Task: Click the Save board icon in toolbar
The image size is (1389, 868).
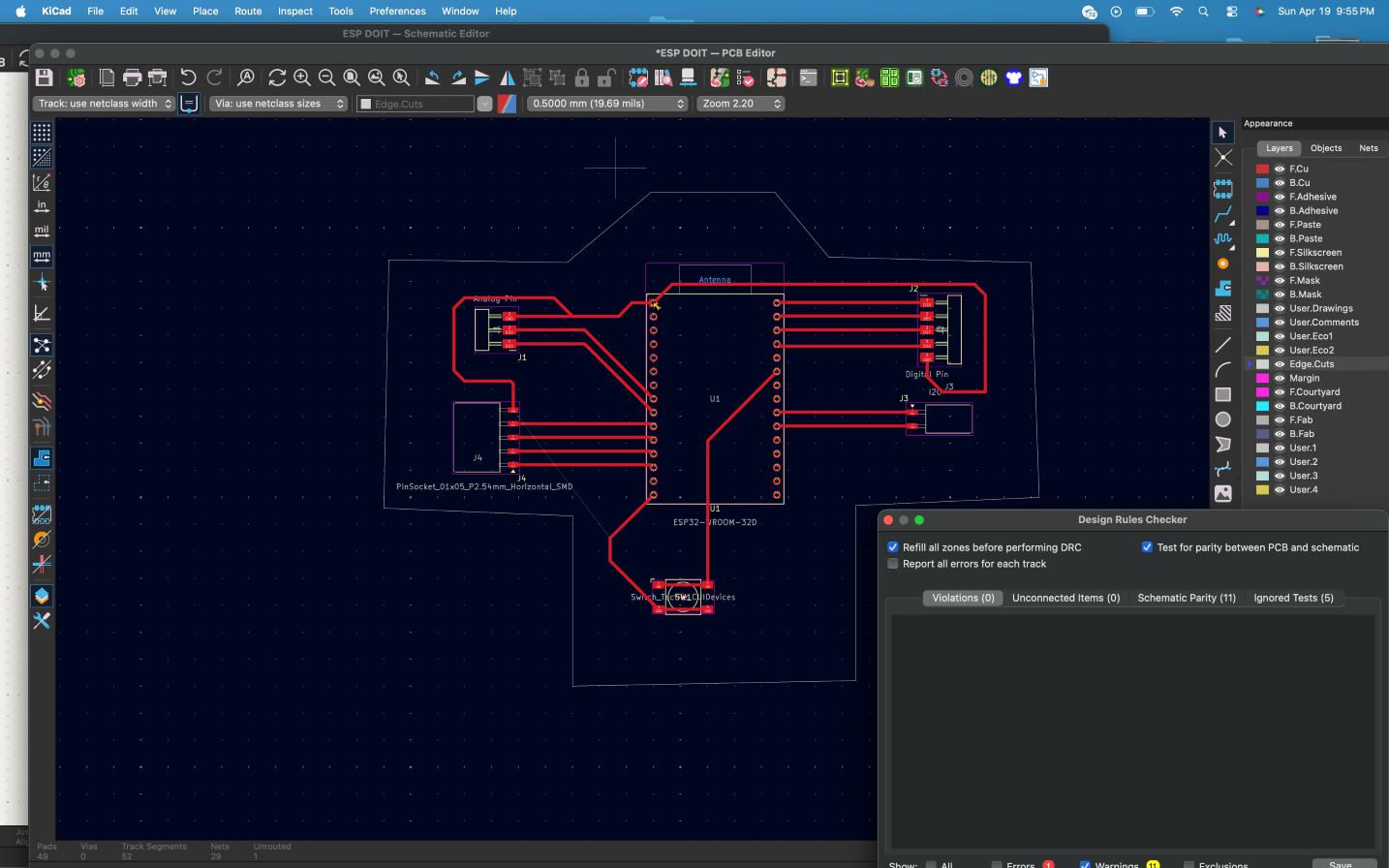Action: pyautogui.click(x=44, y=77)
